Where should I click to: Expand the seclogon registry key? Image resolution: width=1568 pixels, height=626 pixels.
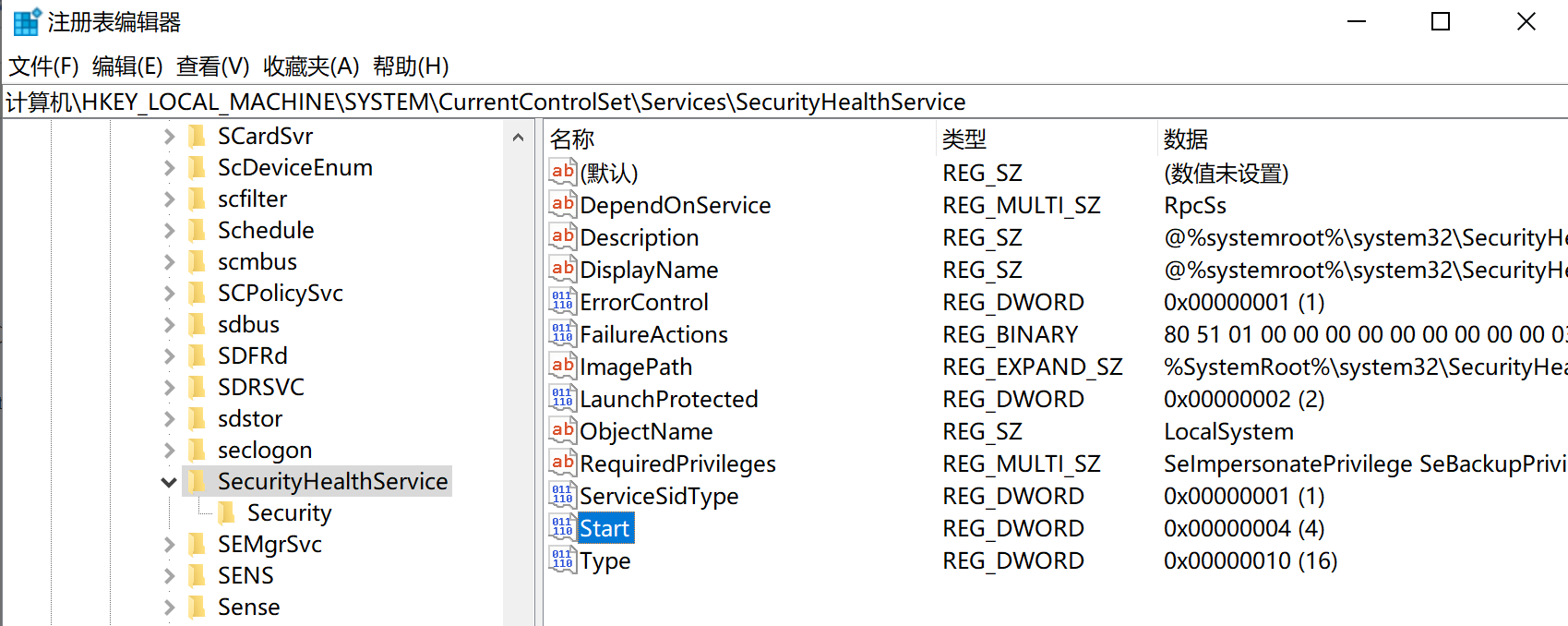tap(169, 451)
